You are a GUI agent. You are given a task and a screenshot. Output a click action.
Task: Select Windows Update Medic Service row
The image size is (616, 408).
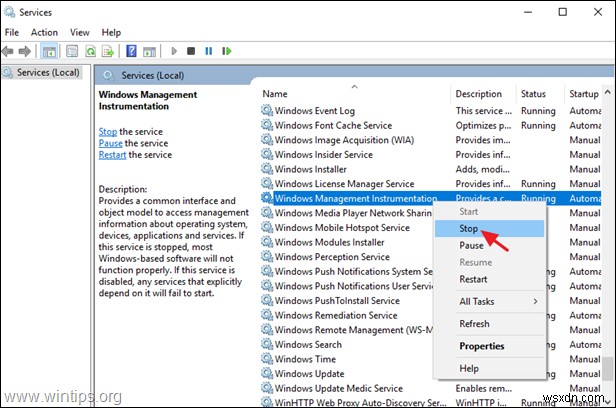pos(431,388)
